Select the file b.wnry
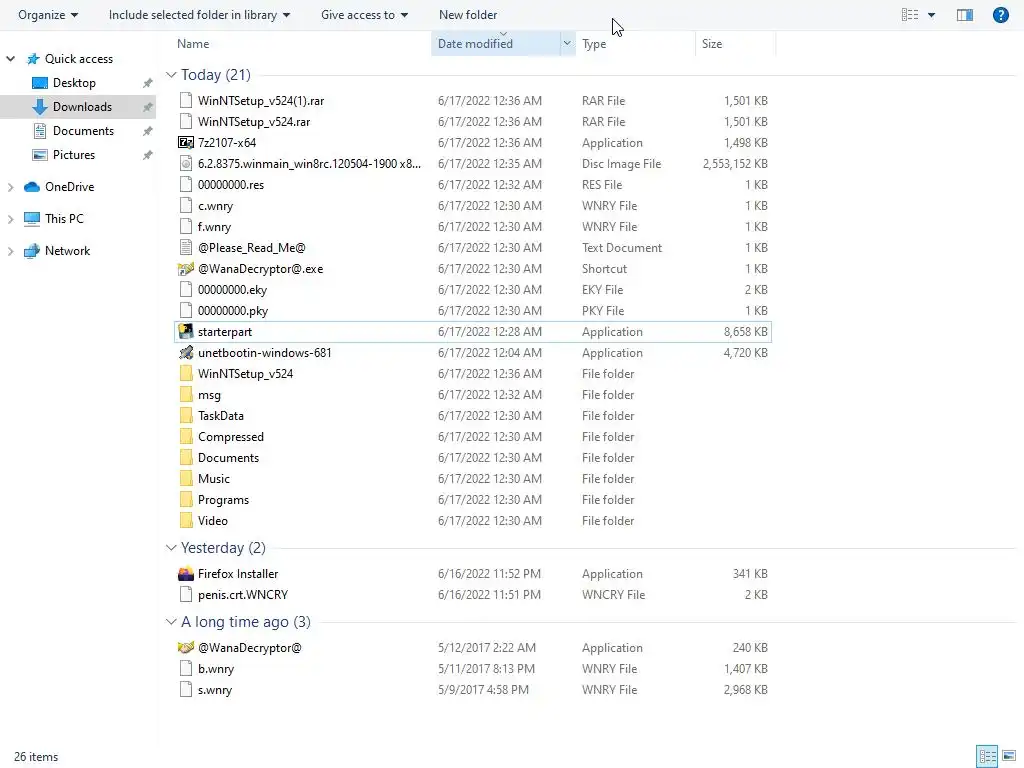Screen dimensions: 1024x768 point(216,669)
